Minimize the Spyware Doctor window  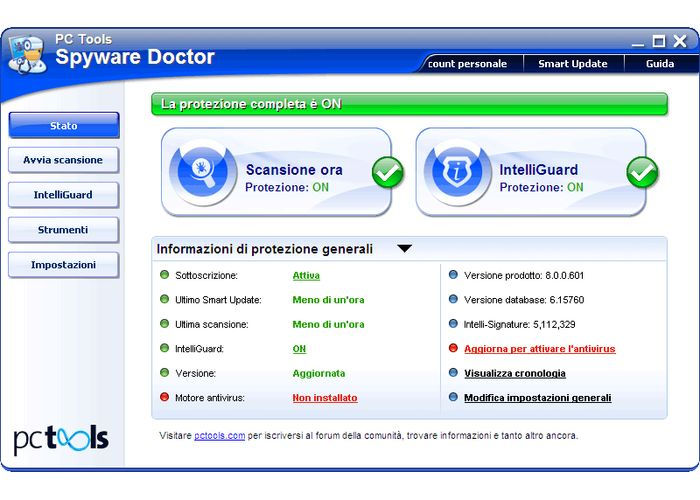[638, 43]
